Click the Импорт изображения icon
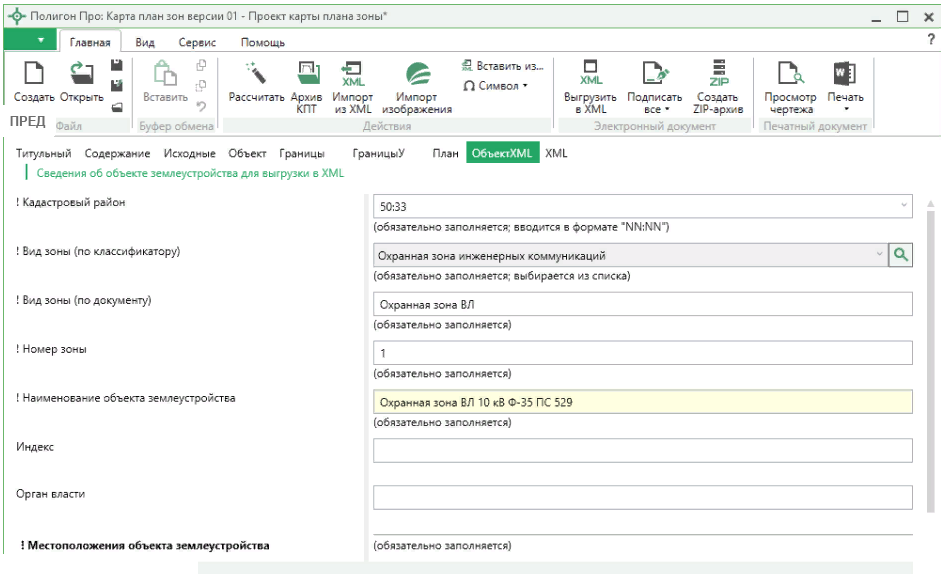The width and height of the screenshot is (941, 574). (417, 74)
